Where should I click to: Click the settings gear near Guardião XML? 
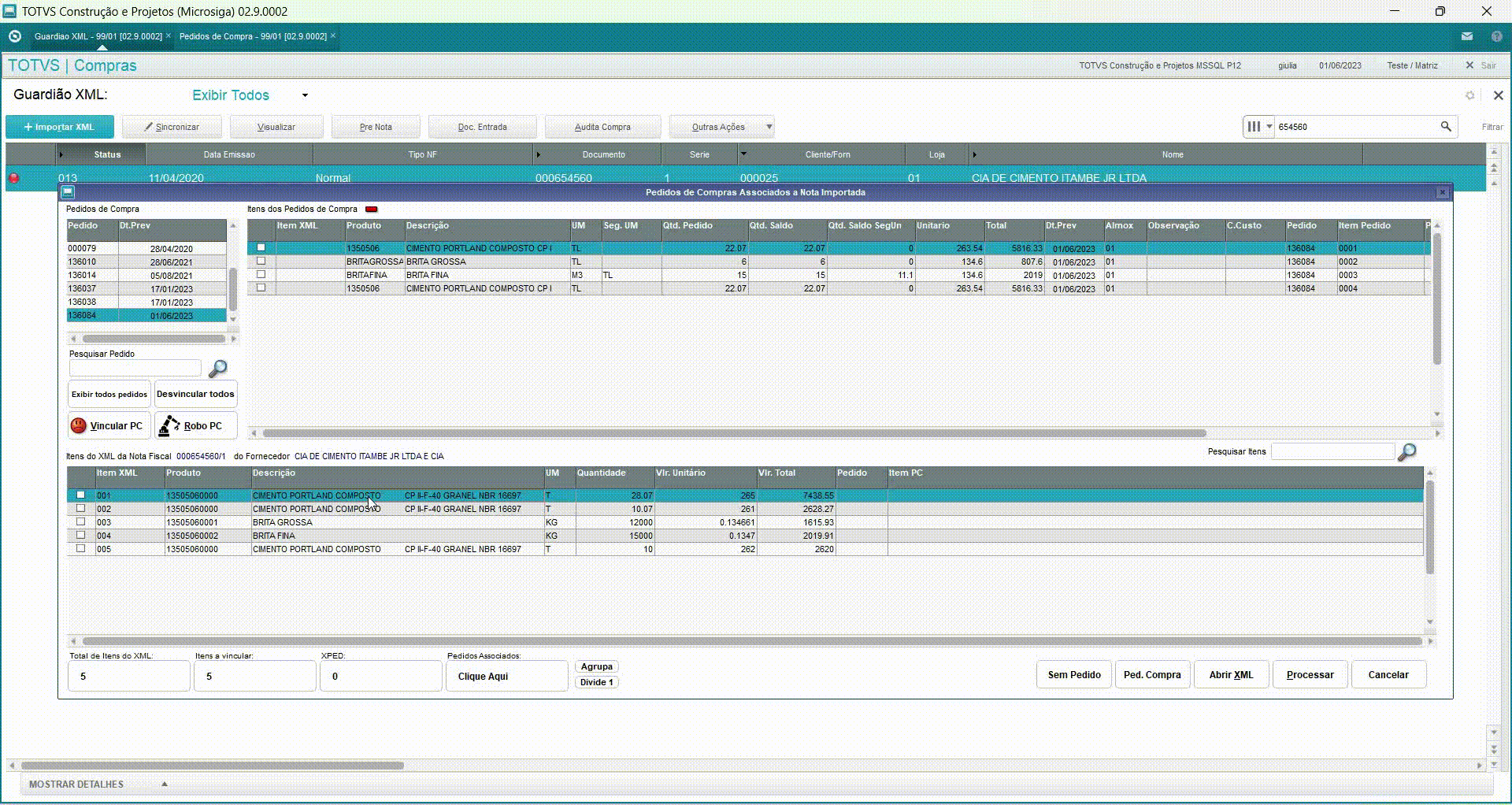(1469, 95)
